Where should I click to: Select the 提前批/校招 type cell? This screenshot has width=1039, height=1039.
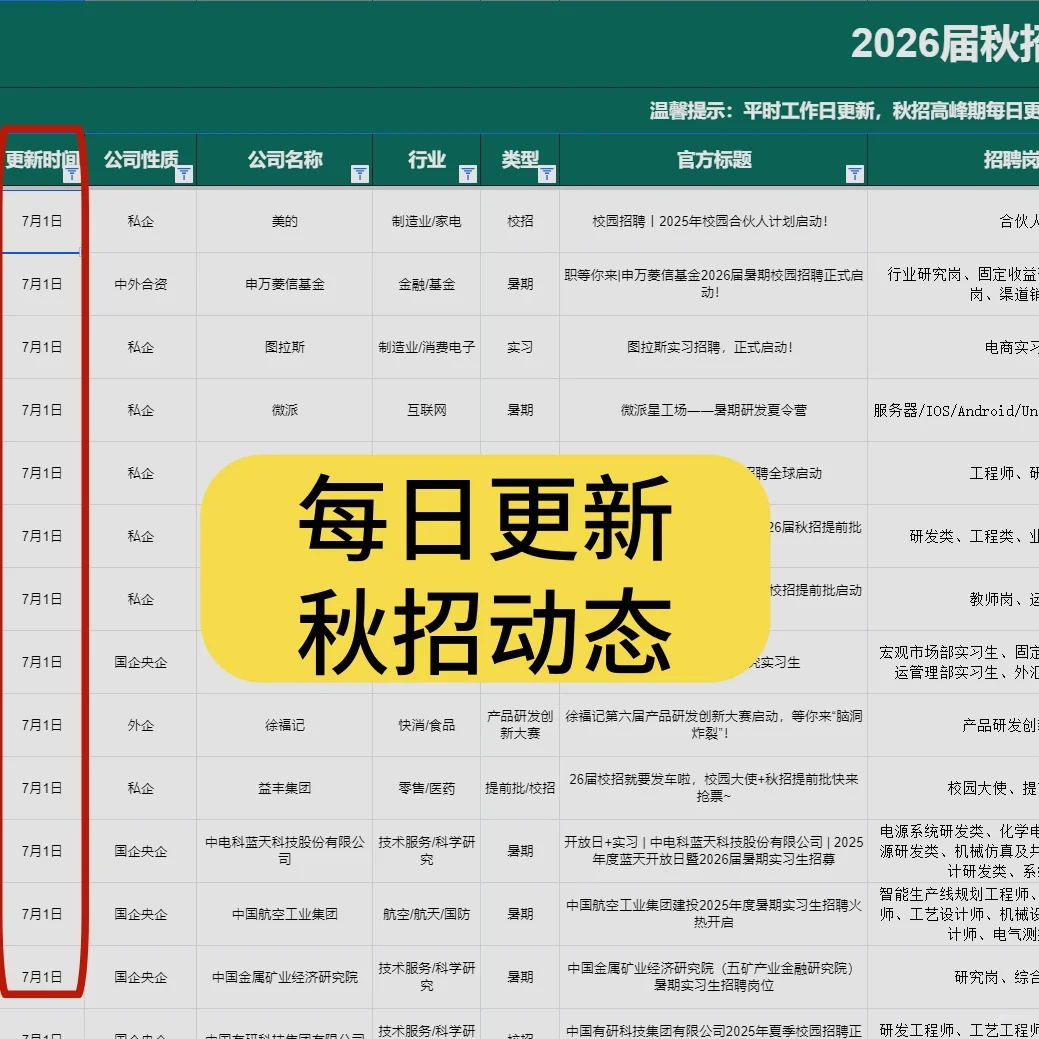(x=520, y=789)
